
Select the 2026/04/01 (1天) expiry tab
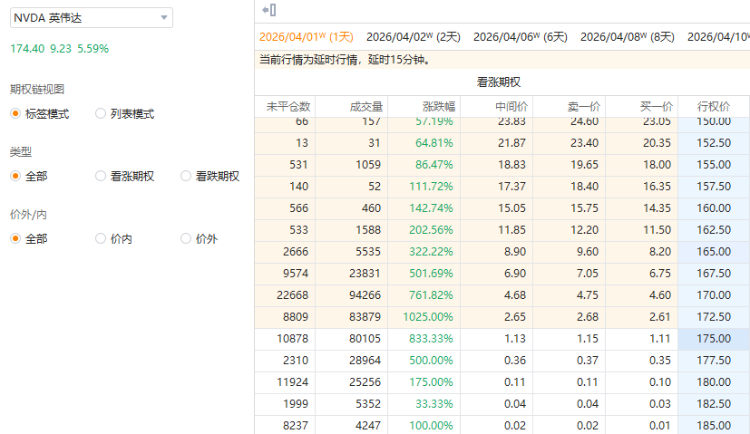tap(306, 37)
